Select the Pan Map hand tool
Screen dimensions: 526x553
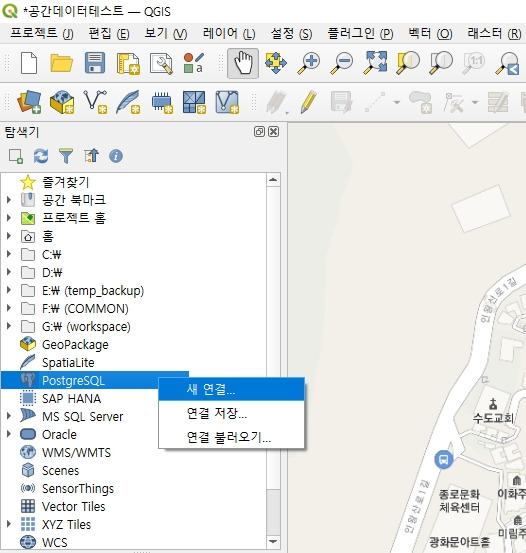[x=243, y=63]
